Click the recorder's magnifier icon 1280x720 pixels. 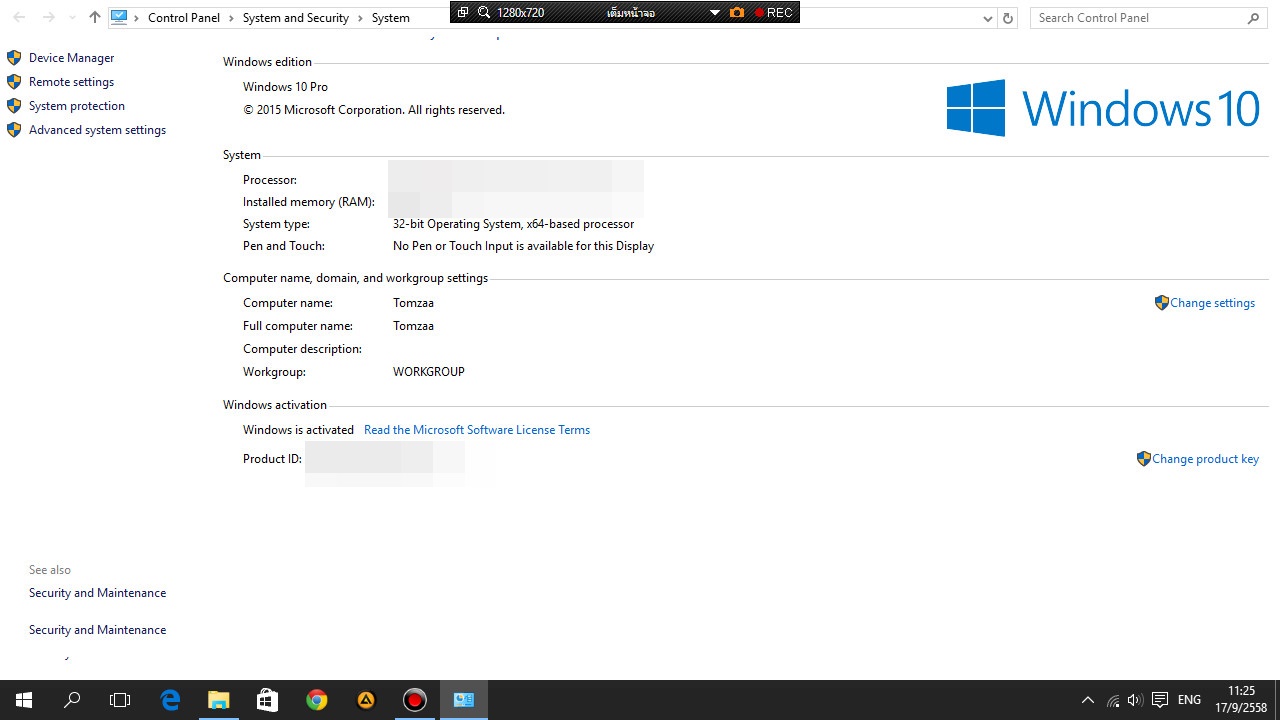coord(484,12)
